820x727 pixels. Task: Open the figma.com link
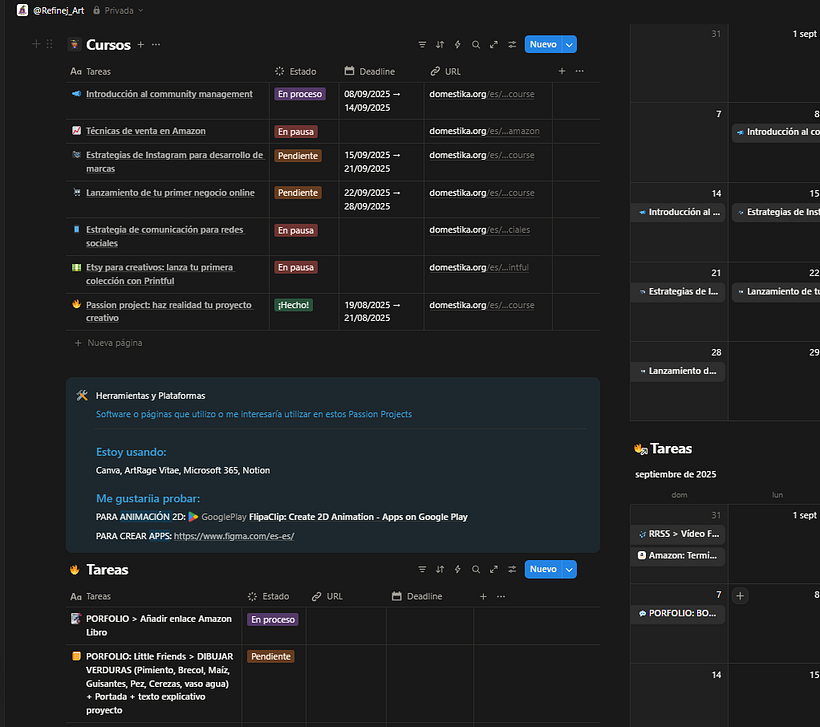point(234,536)
